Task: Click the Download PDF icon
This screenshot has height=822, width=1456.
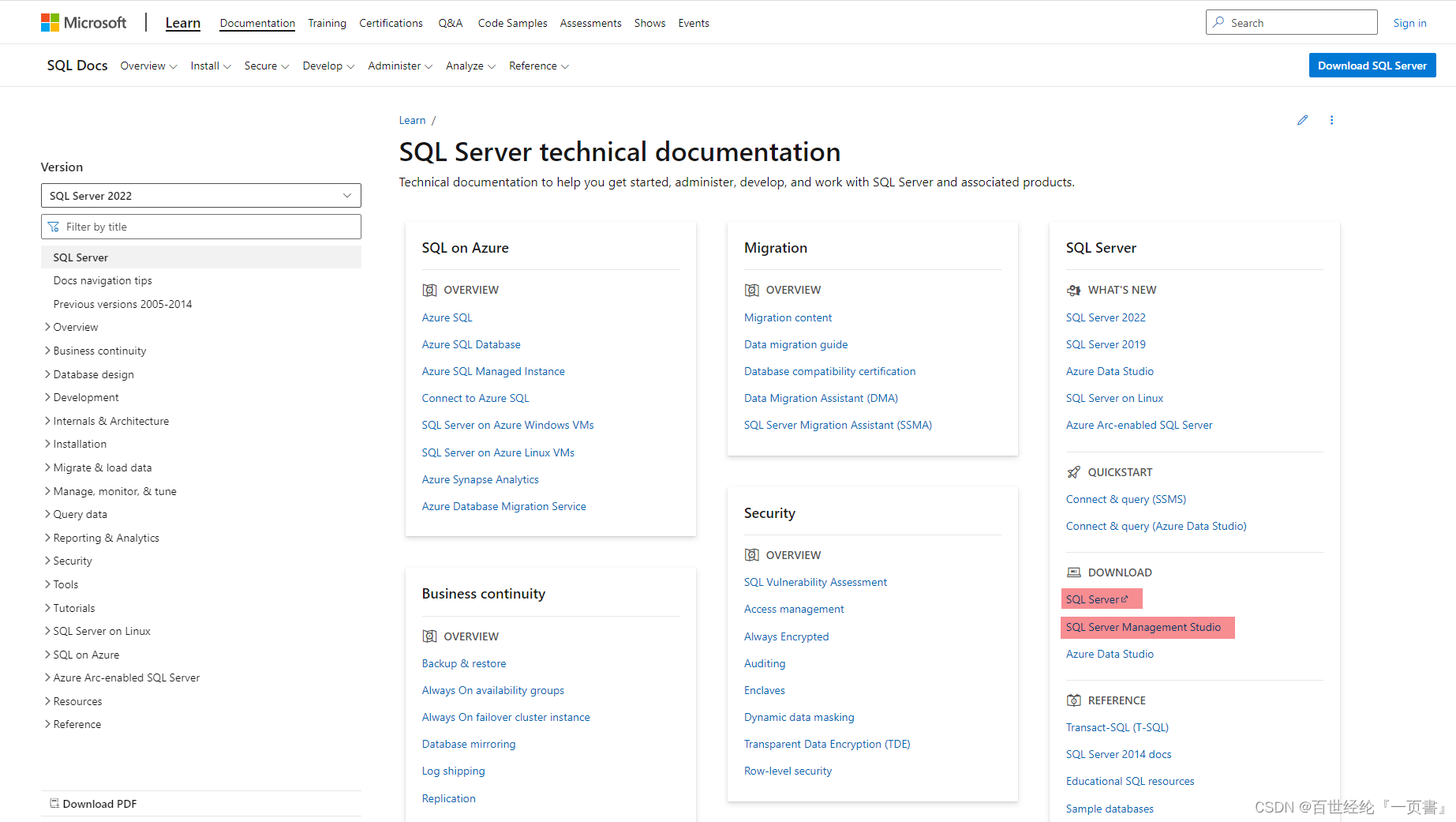Action: click(x=54, y=803)
